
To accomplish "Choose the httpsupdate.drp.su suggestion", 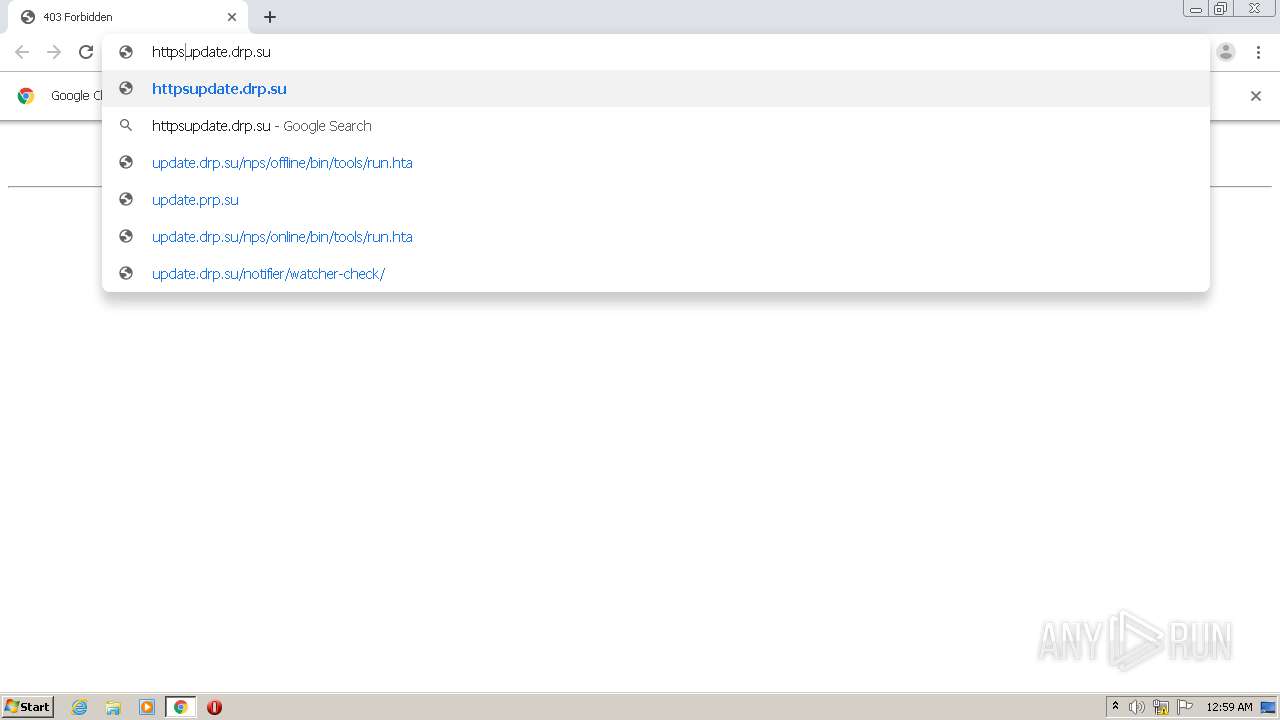I will pyautogui.click(x=656, y=89).
